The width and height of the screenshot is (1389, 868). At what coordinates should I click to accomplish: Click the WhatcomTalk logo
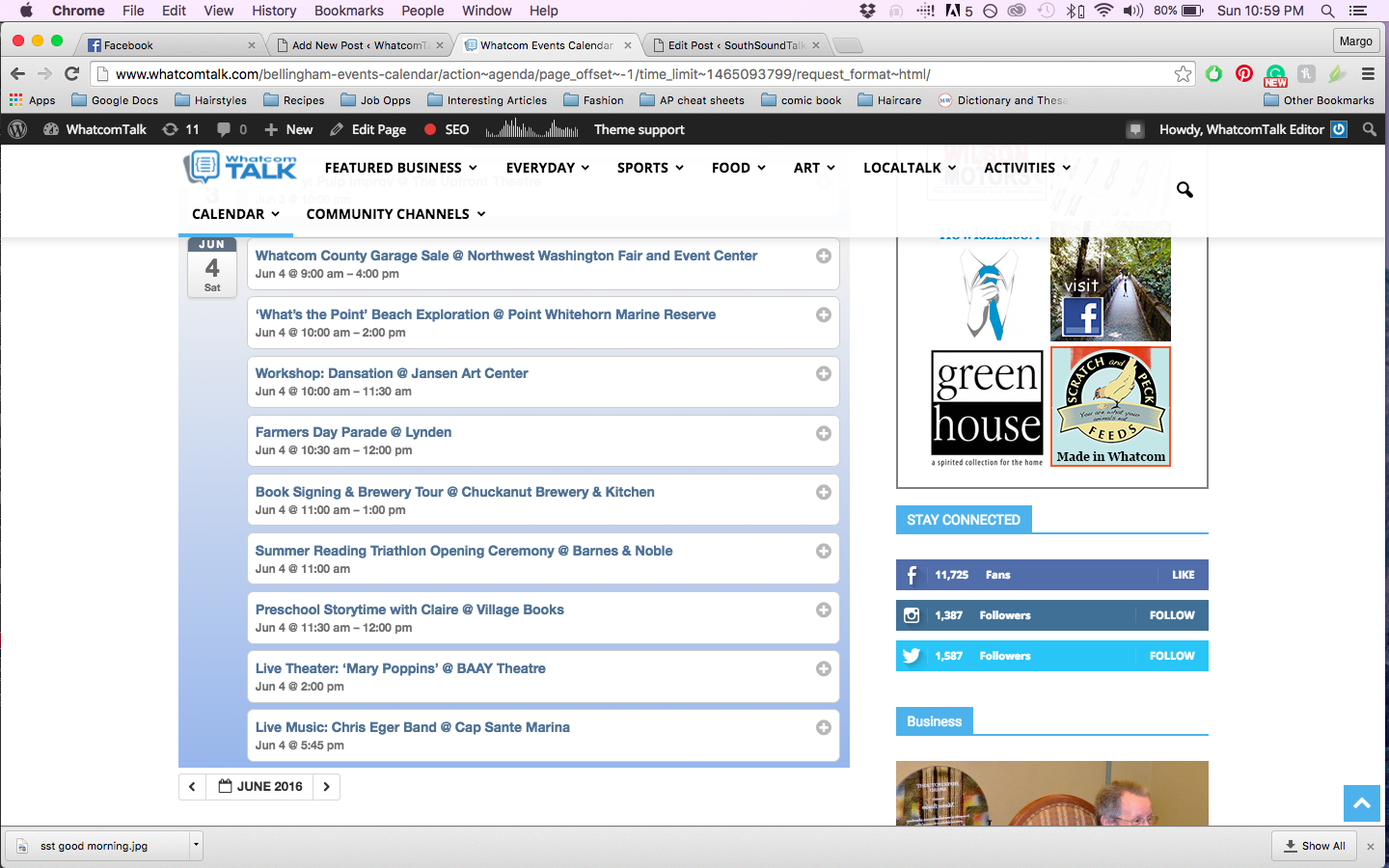pyautogui.click(x=240, y=167)
